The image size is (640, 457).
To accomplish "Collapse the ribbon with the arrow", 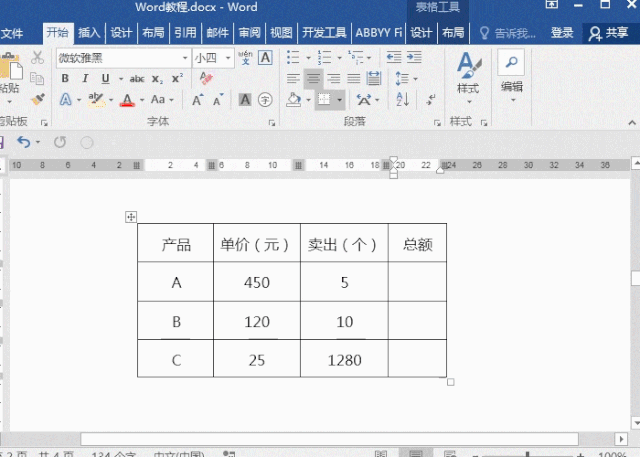I will click(x=632, y=122).
